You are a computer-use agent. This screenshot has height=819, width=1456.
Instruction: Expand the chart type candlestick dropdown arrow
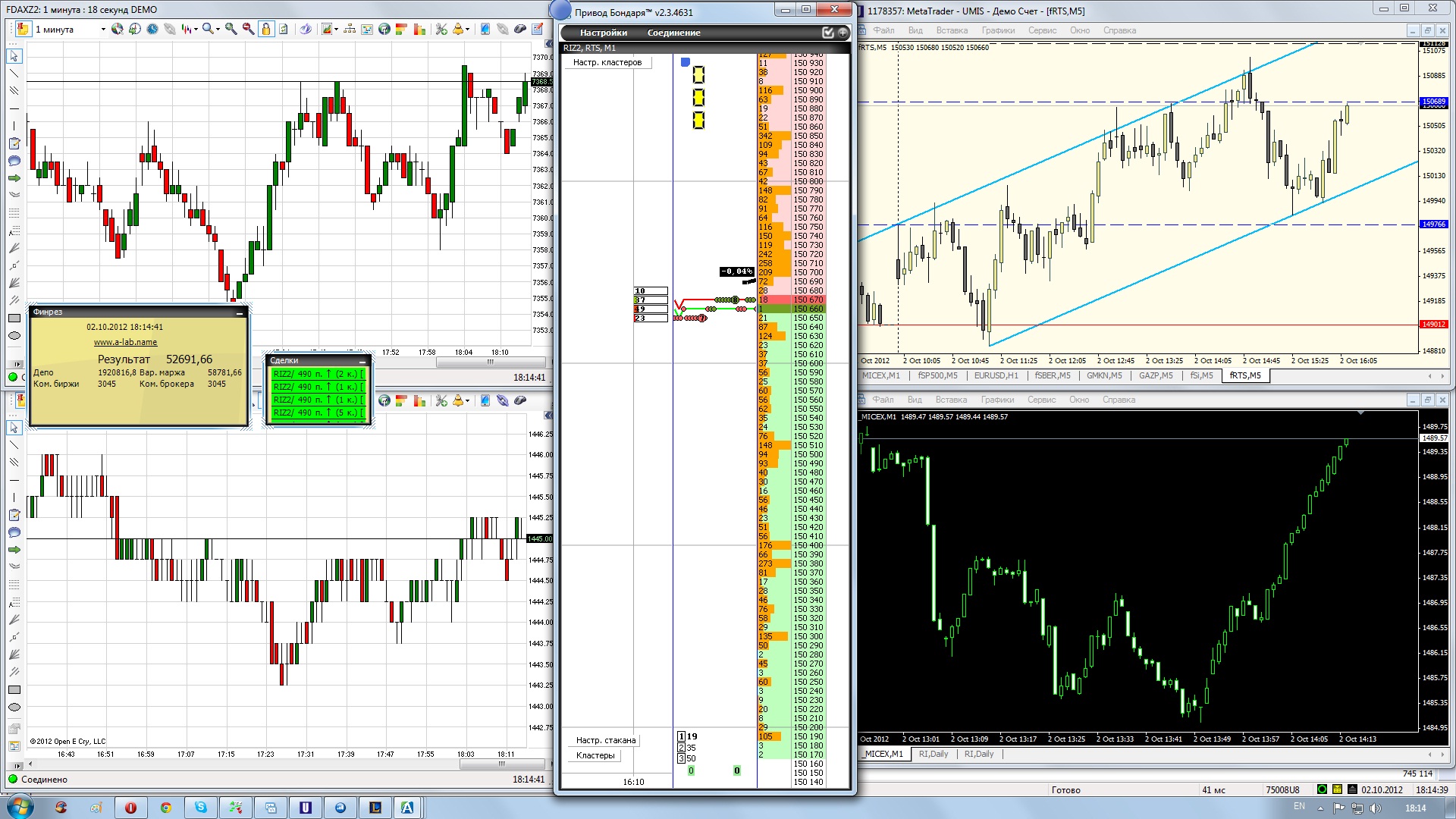[196, 30]
